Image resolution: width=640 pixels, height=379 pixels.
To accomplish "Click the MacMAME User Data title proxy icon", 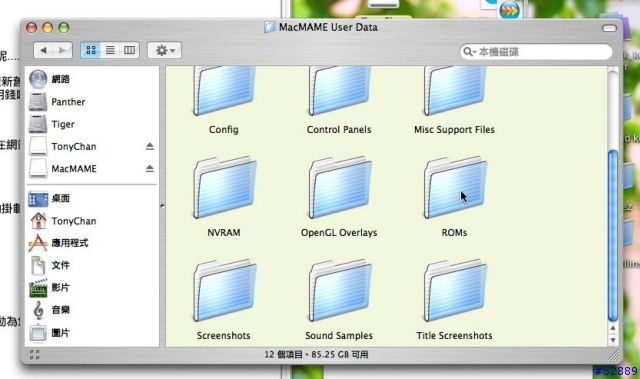I will [x=269, y=27].
